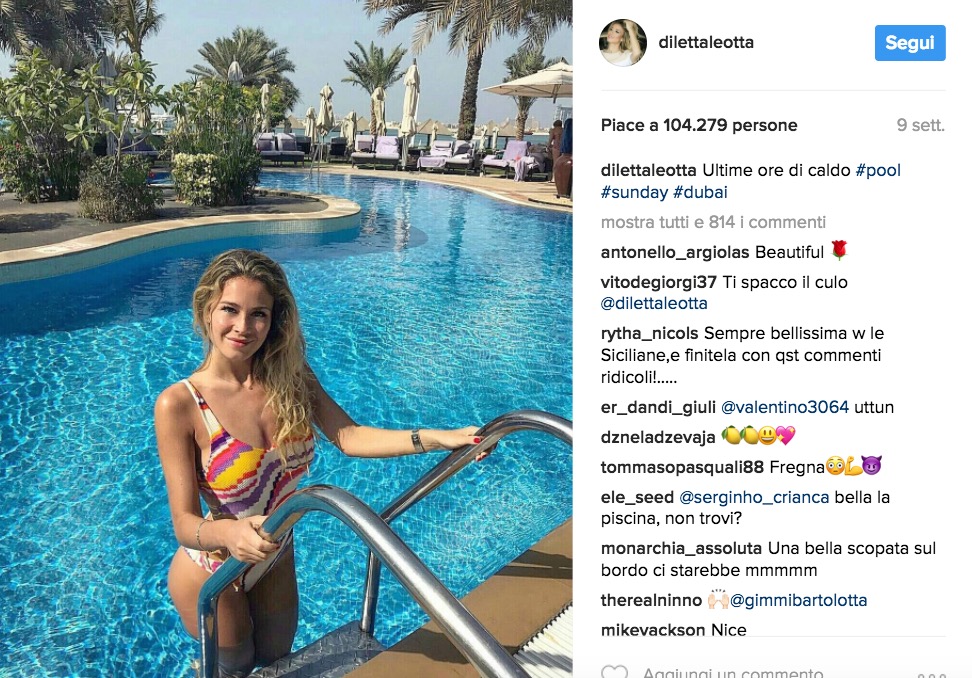This screenshot has width=972, height=678.
Task: Open the @gimmibartolotta mention
Action: (798, 600)
